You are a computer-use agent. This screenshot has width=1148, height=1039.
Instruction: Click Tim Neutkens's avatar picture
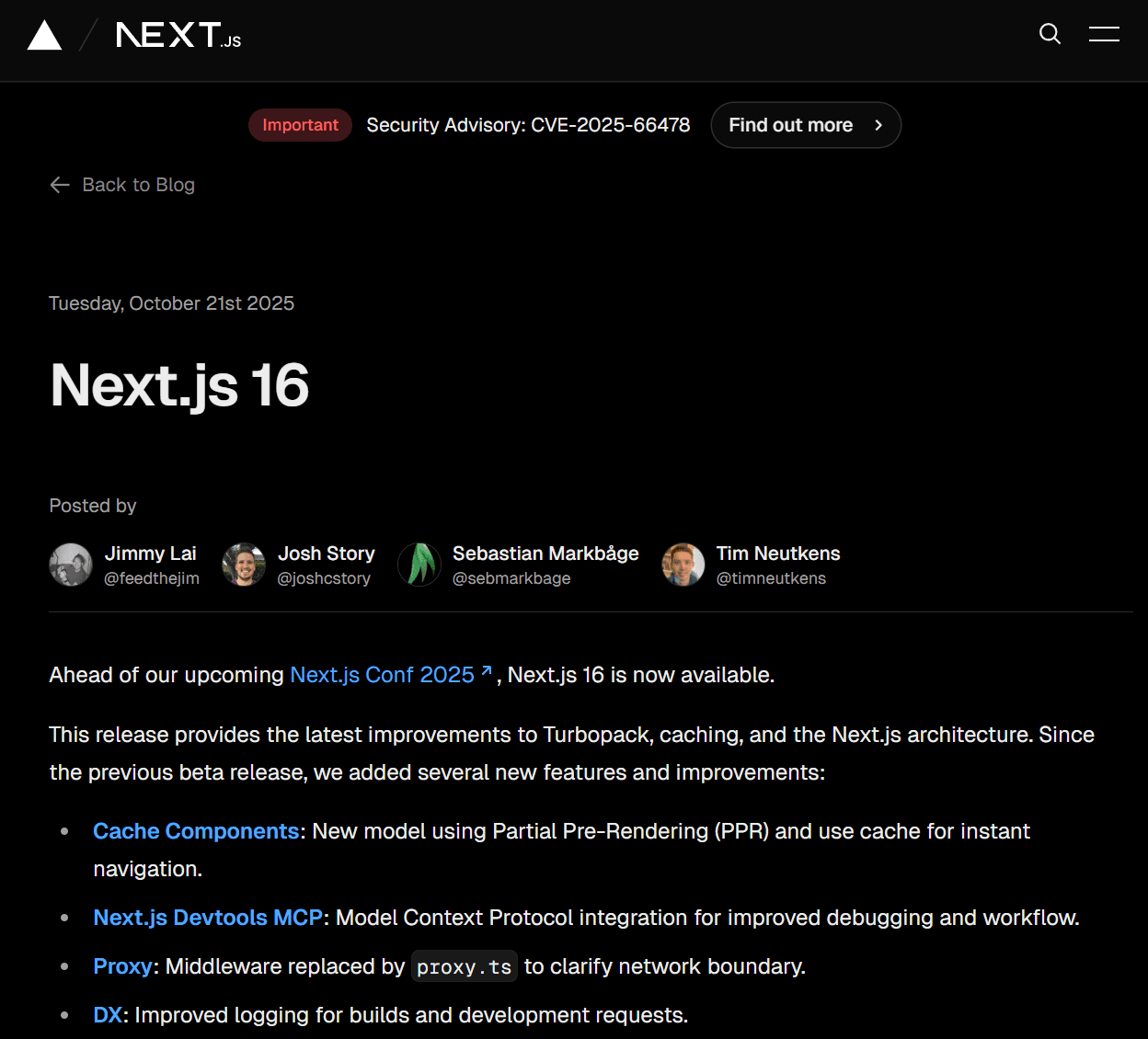tap(683, 564)
